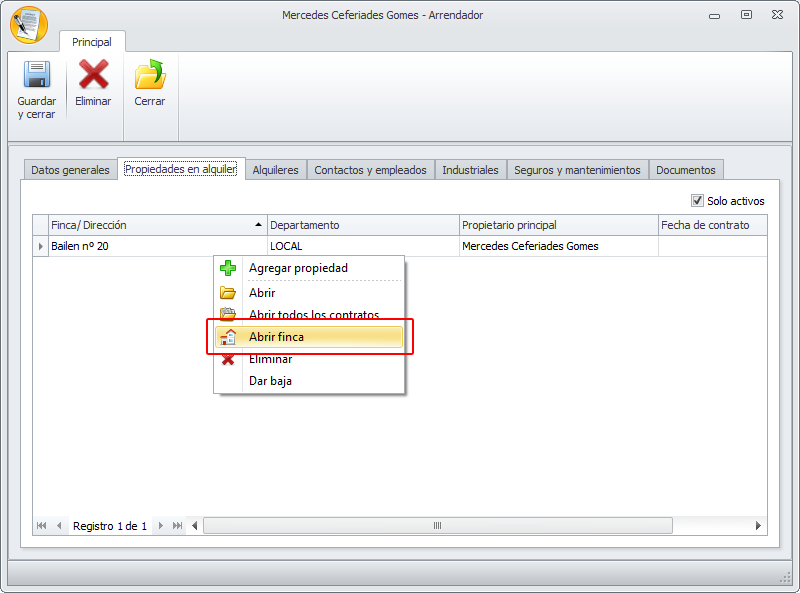800x593 pixels.
Task: Go to previous record navigator button
Action: (x=59, y=526)
